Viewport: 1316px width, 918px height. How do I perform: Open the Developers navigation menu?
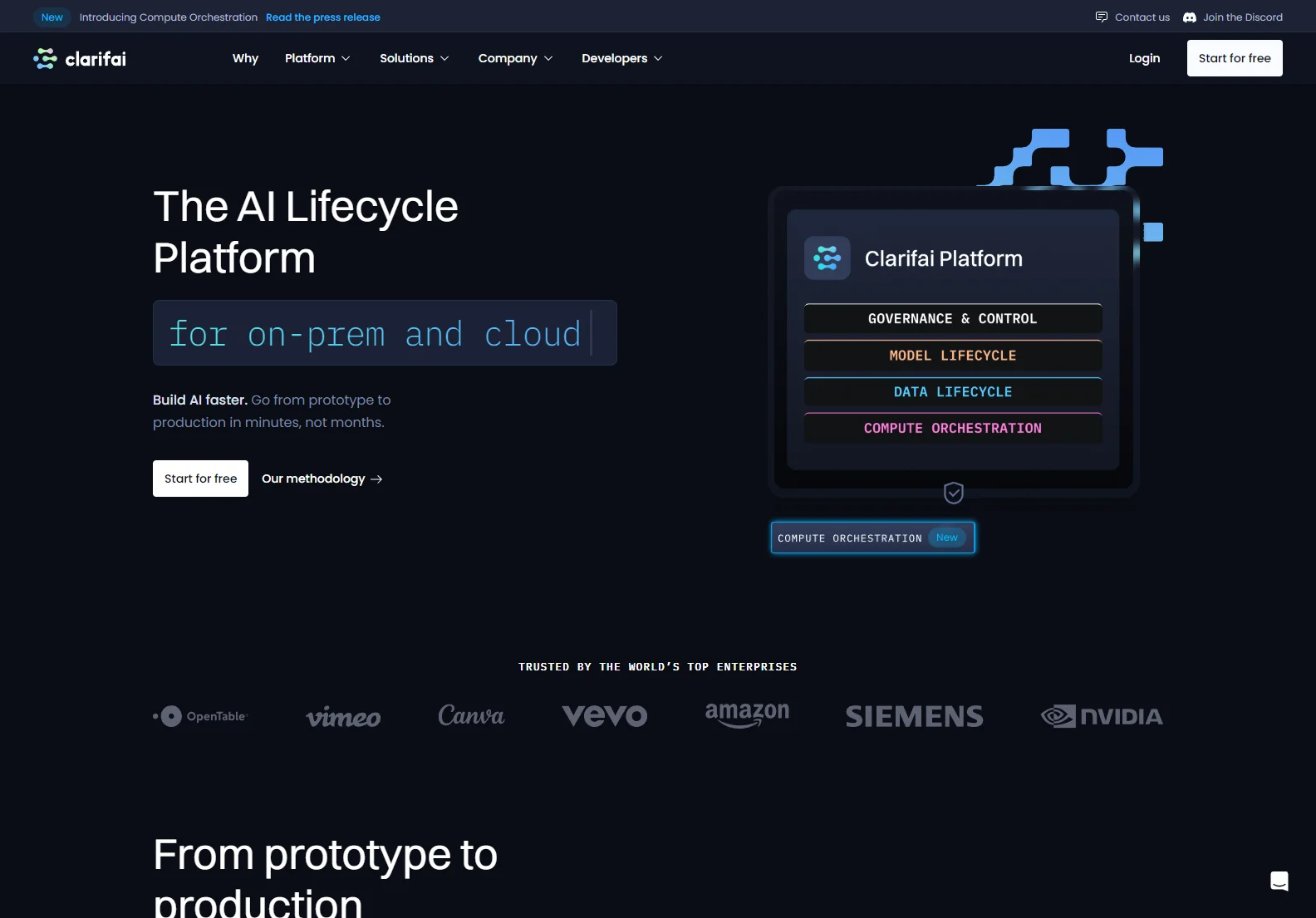pos(622,58)
